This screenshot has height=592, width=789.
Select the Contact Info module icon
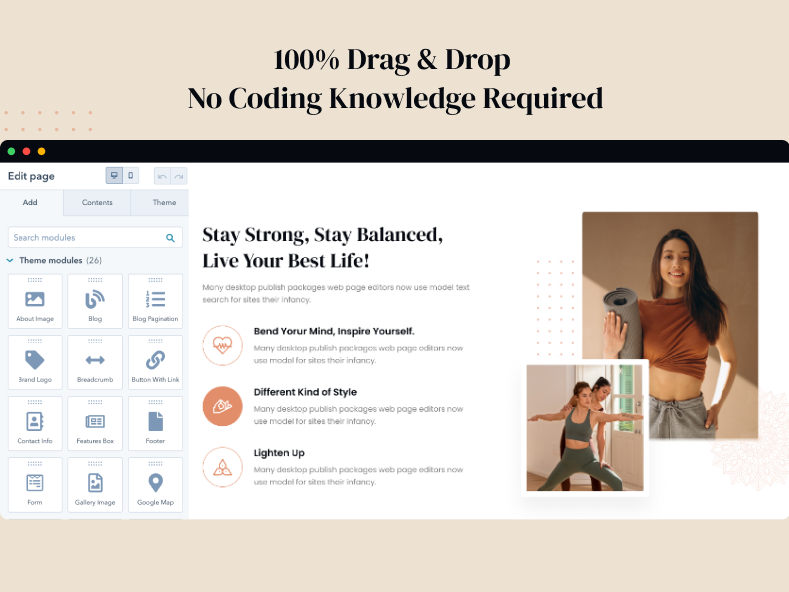(35, 421)
